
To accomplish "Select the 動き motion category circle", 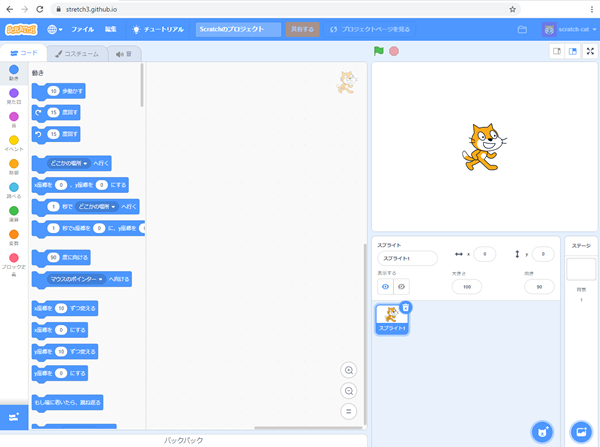I will pos(14,70).
